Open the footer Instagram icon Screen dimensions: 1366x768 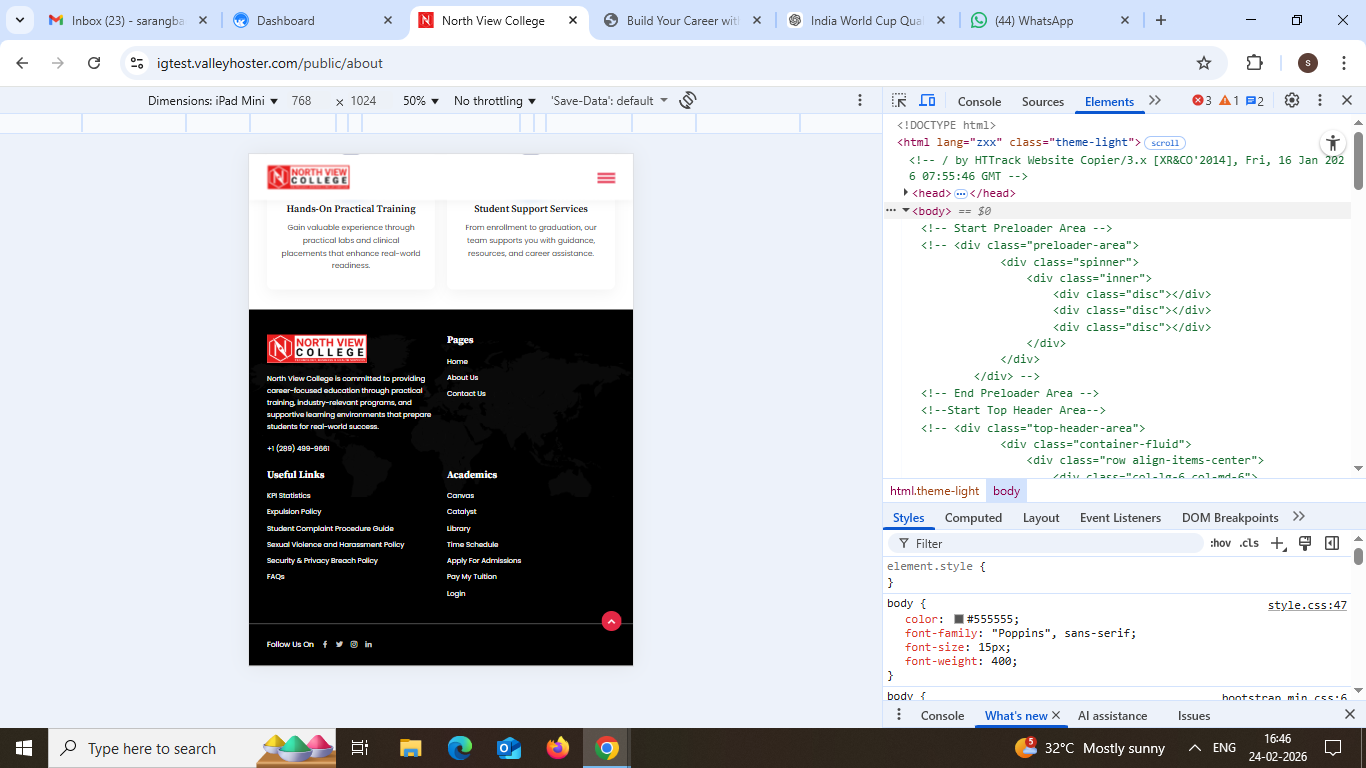pos(354,644)
